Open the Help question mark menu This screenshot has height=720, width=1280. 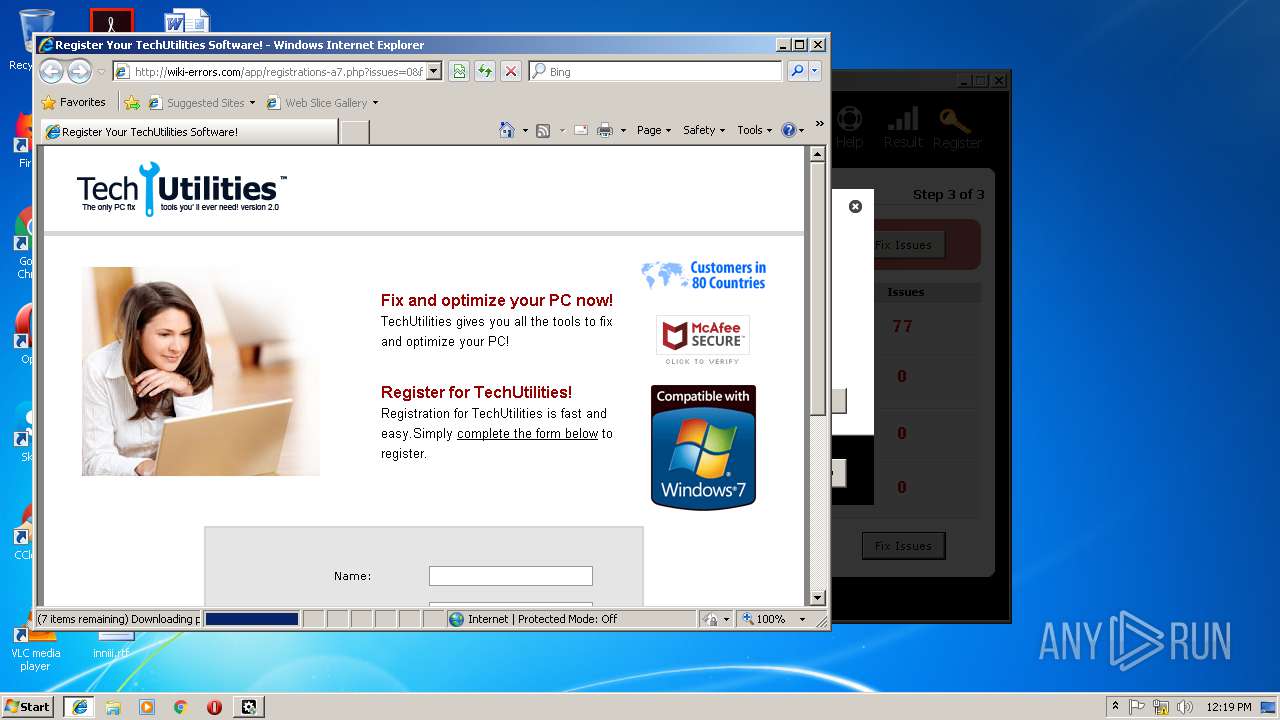792,130
